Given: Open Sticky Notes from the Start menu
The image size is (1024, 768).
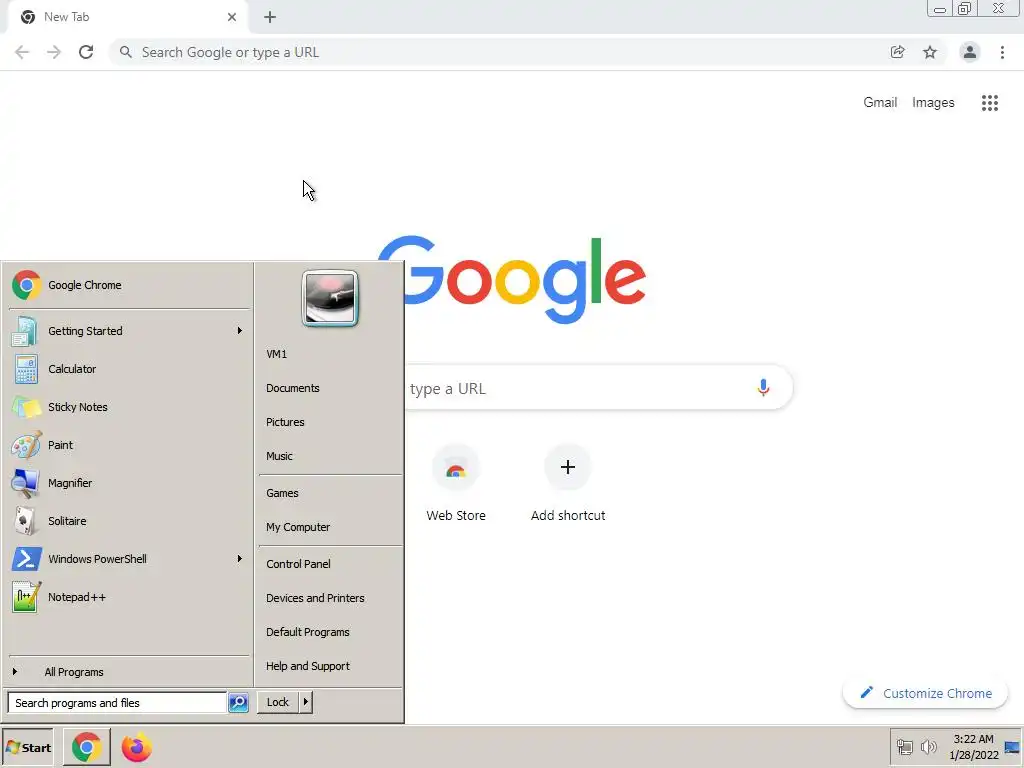Looking at the screenshot, I should point(129,407).
